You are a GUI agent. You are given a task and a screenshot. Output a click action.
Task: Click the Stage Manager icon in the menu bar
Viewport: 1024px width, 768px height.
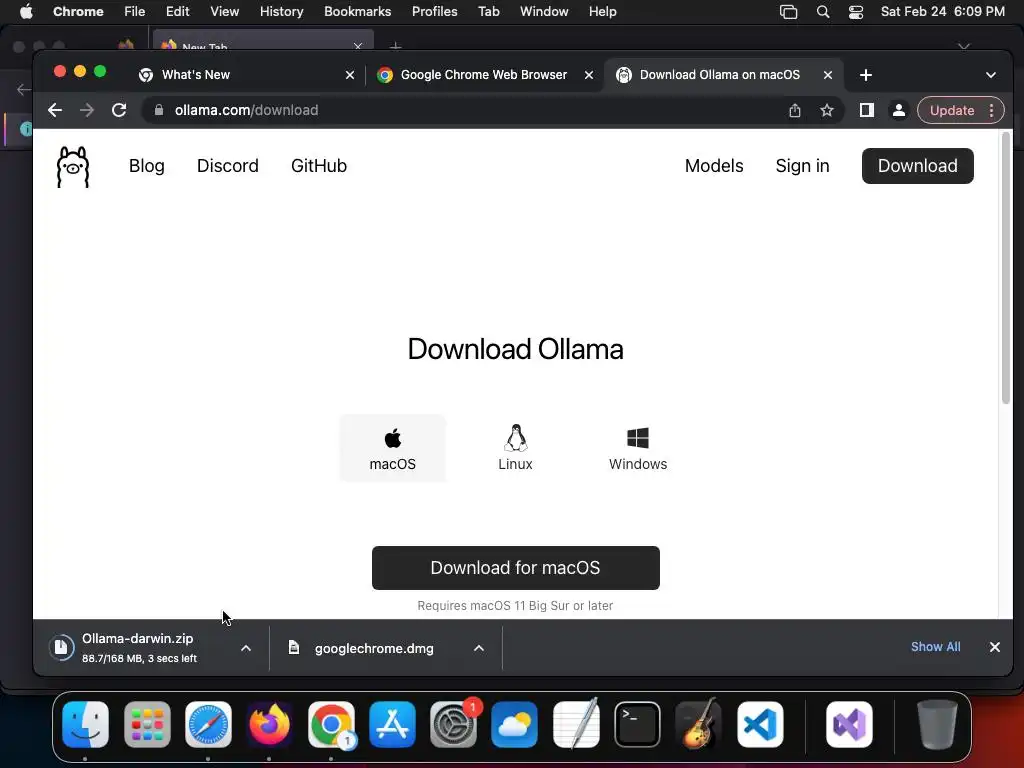[x=788, y=12]
